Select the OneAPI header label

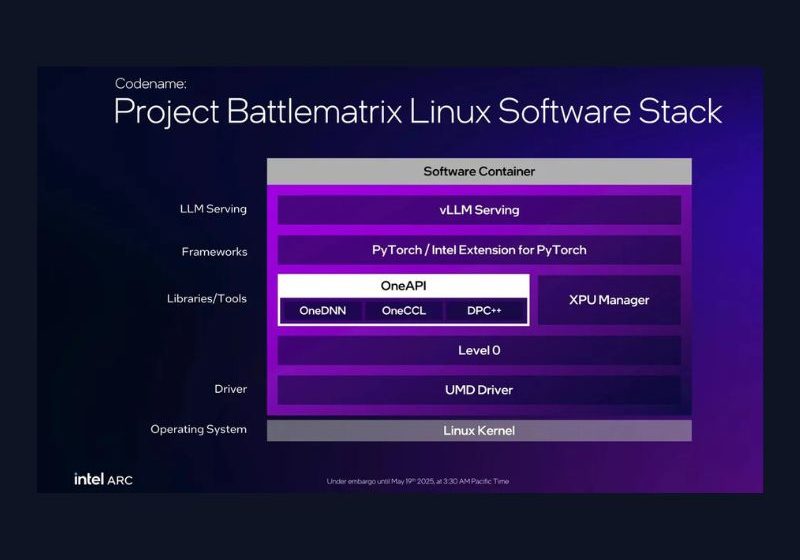[x=404, y=286]
